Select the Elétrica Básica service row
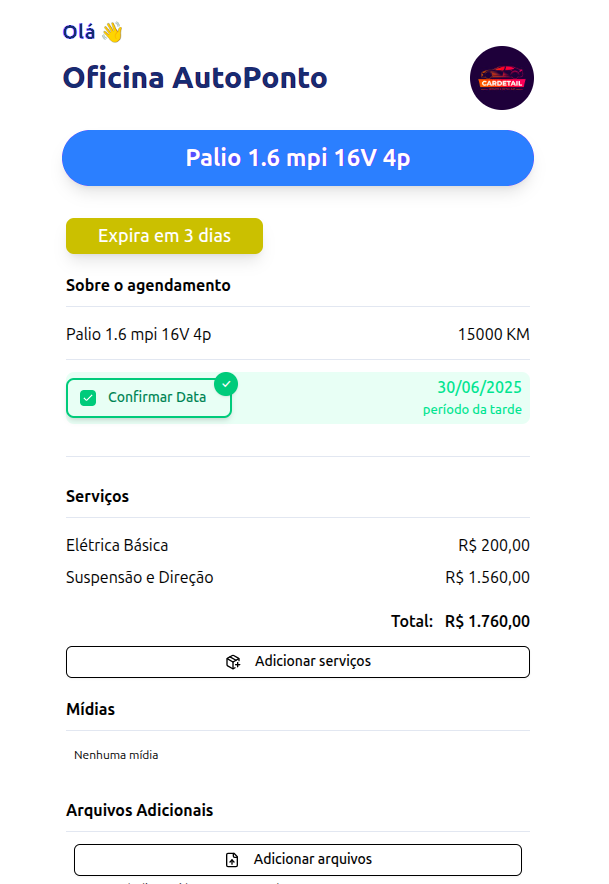The image size is (609, 884). [x=117, y=546]
